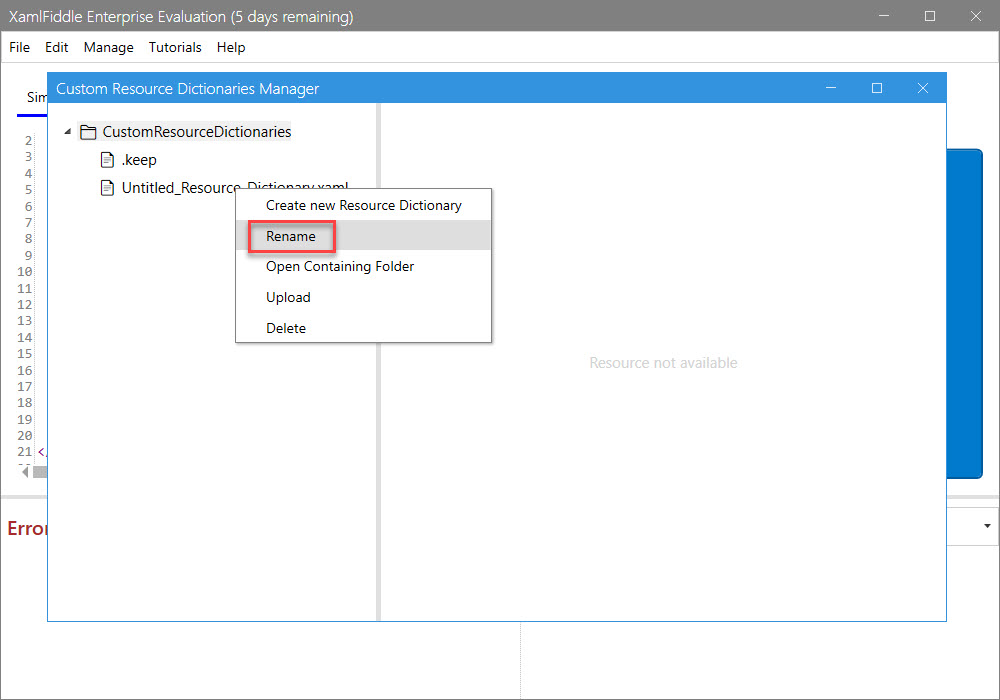Open the Edit menu
Viewport: 1000px width, 700px height.
click(x=56, y=47)
